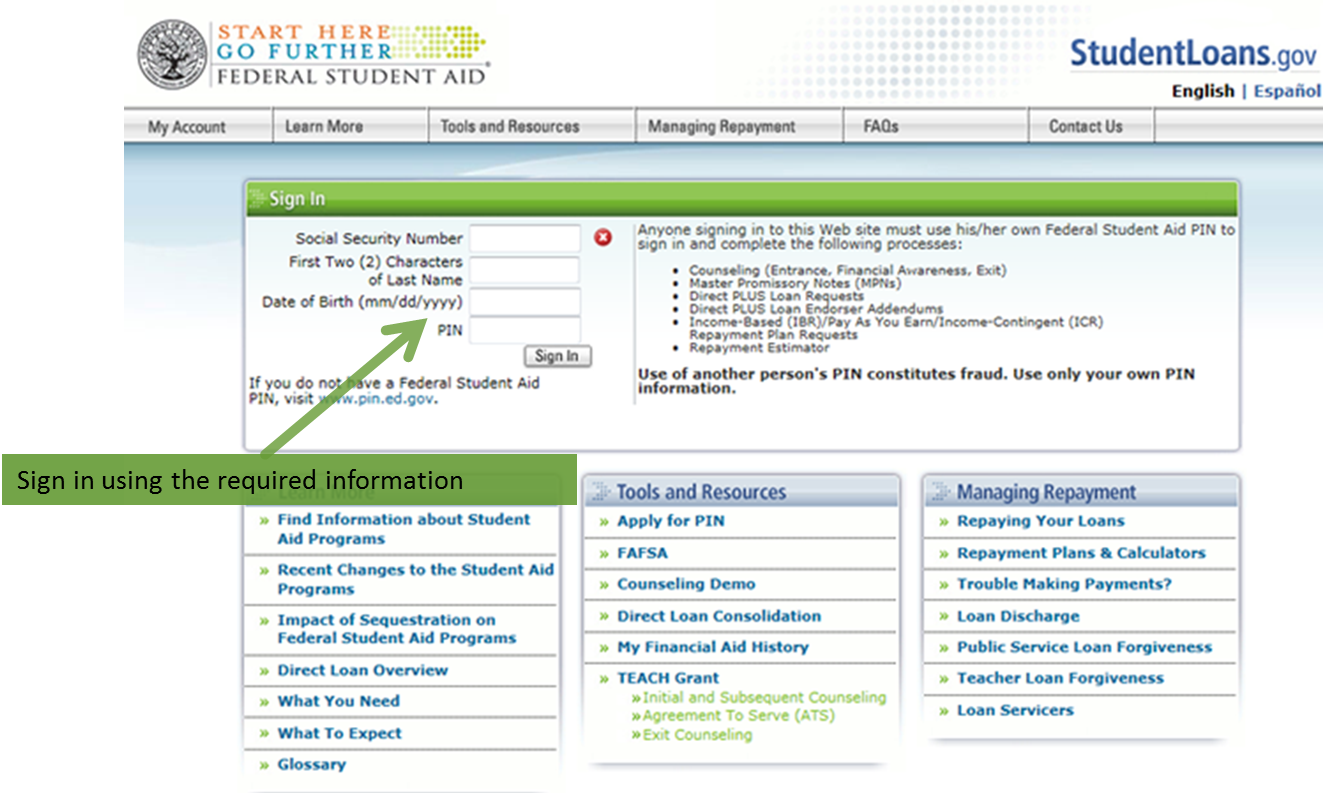The width and height of the screenshot is (1323, 793).
Task: Open Direct Loan Overview link
Action: point(362,670)
